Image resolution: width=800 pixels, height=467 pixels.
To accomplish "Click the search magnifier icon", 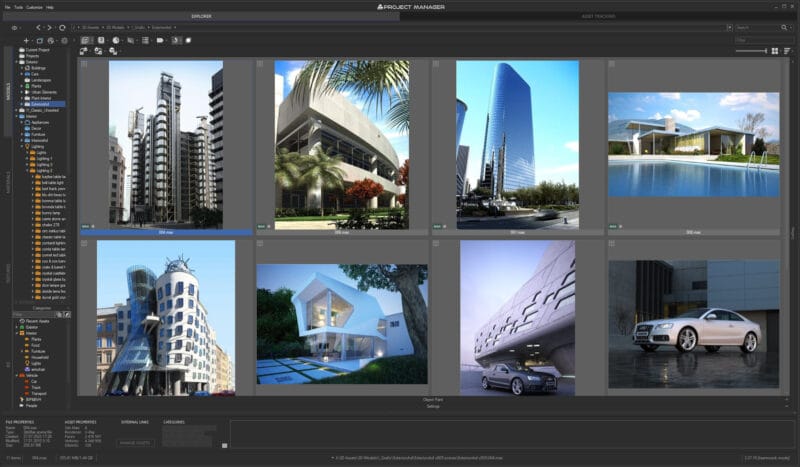I will point(784,28).
